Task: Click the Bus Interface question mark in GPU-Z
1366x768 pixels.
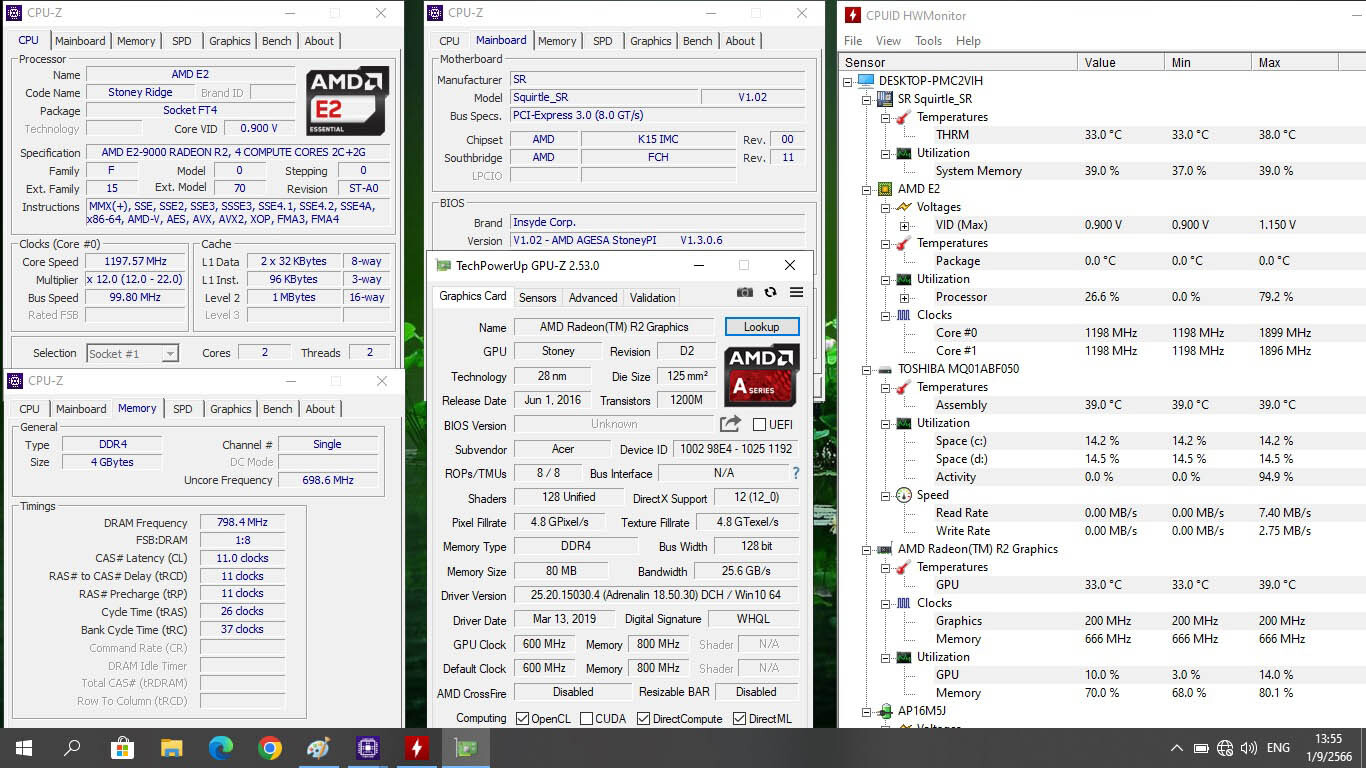Action: point(796,473)
